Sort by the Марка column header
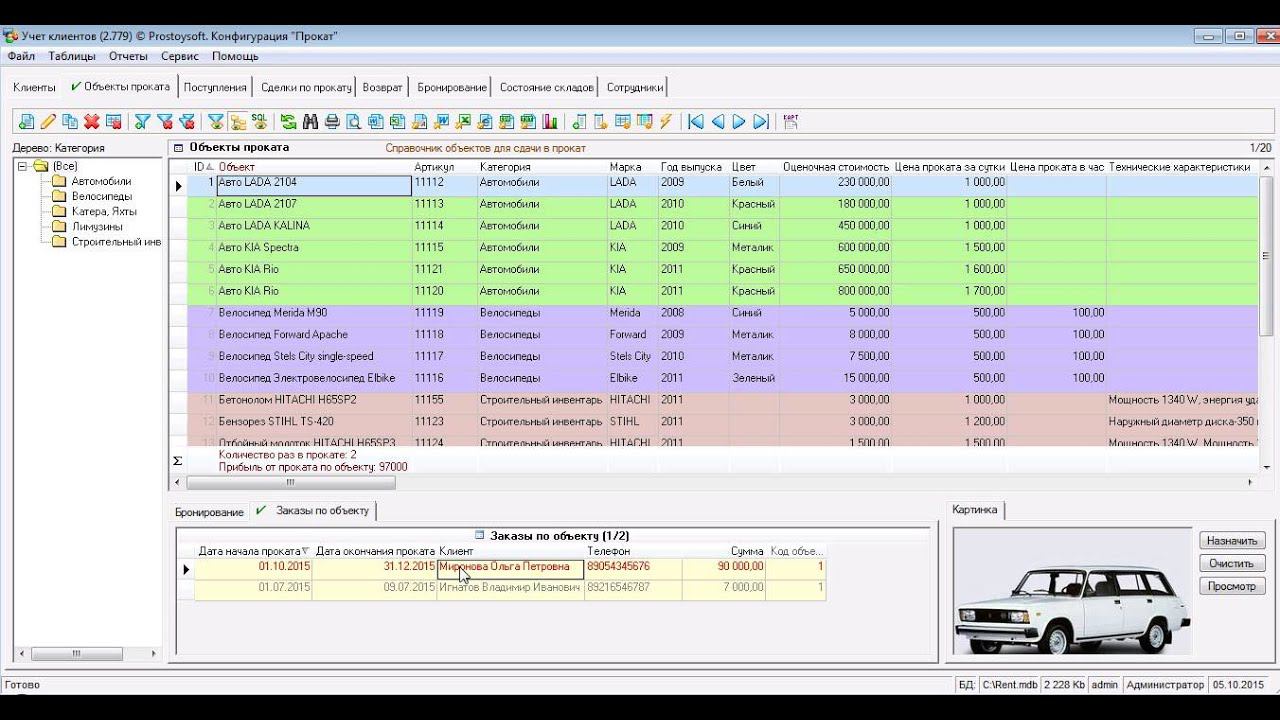 point(632,167)
